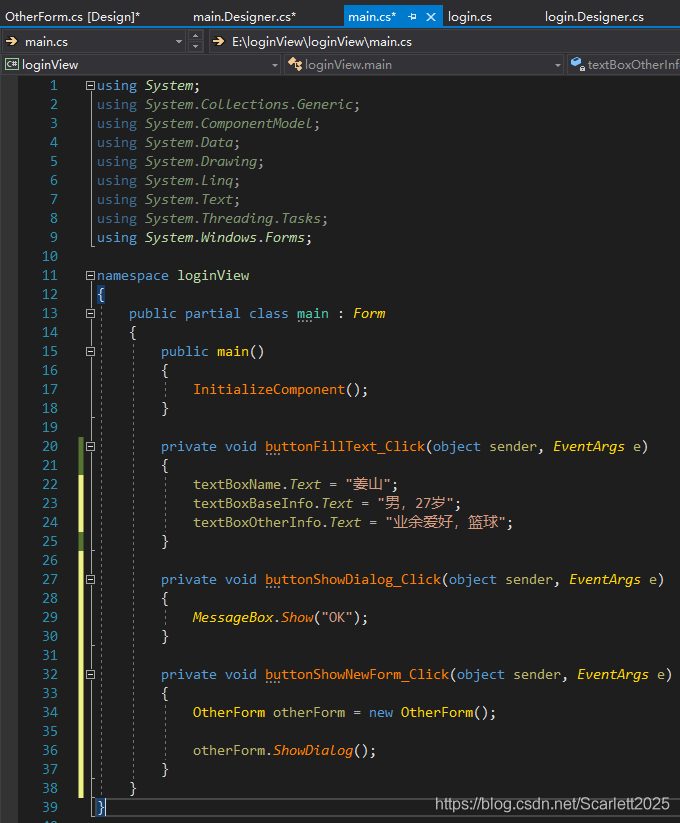Click line number 29 in the gutter

coord(49,617)
